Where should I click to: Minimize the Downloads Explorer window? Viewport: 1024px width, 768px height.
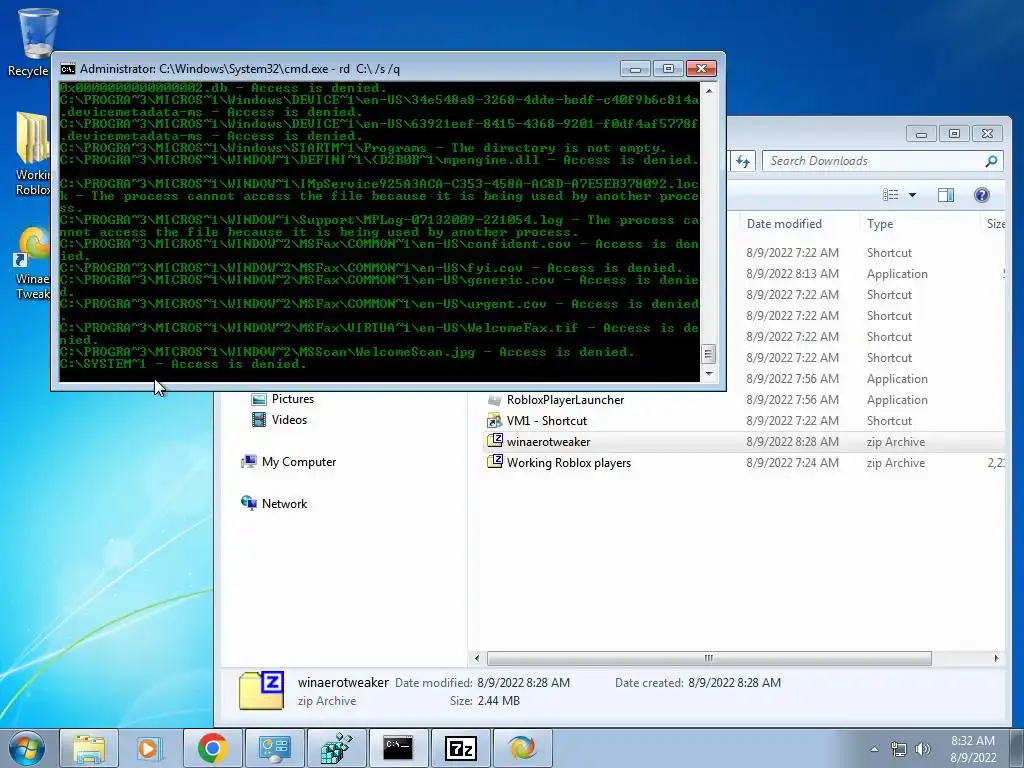pos(921,134)
